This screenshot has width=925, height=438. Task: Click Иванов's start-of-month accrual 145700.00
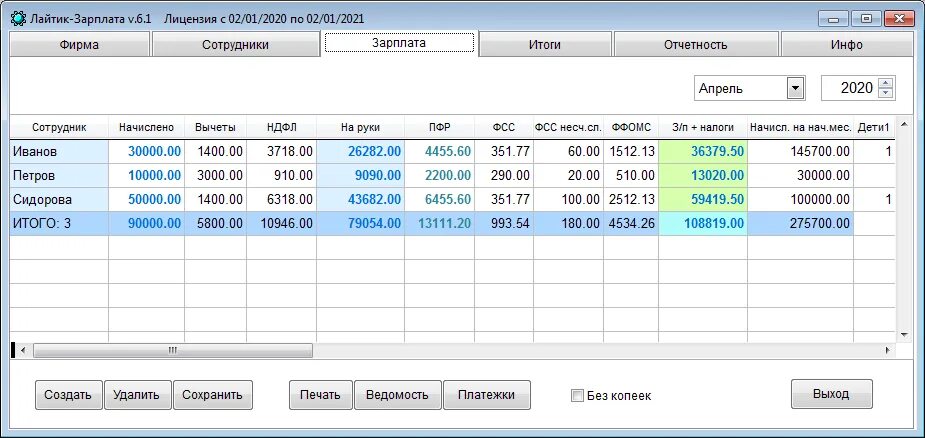[x=801, y=152]
